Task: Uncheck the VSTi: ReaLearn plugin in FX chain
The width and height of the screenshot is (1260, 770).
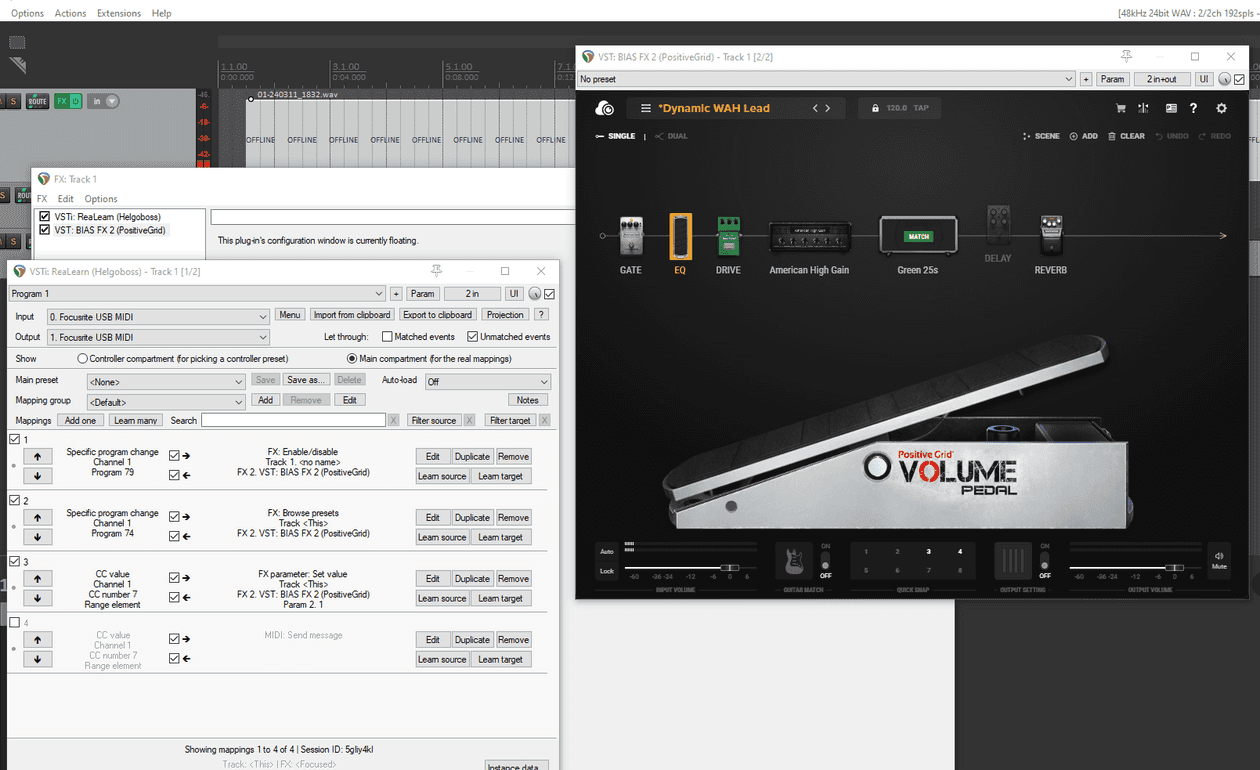Action: [x=43, y=216]
